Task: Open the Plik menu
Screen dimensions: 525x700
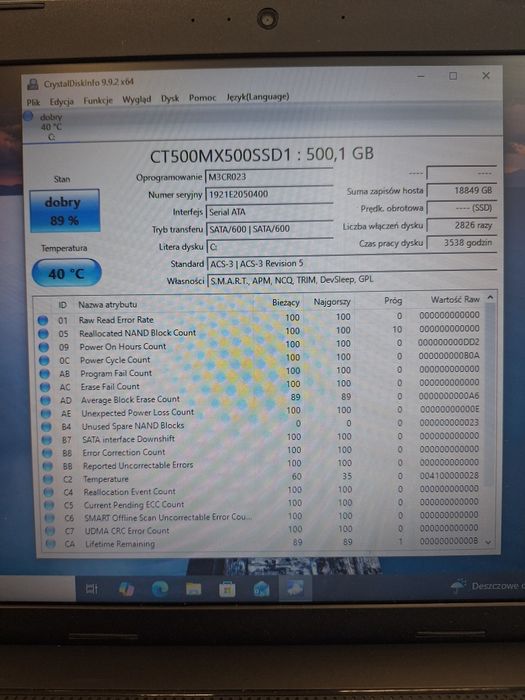Action: [33, 102]
